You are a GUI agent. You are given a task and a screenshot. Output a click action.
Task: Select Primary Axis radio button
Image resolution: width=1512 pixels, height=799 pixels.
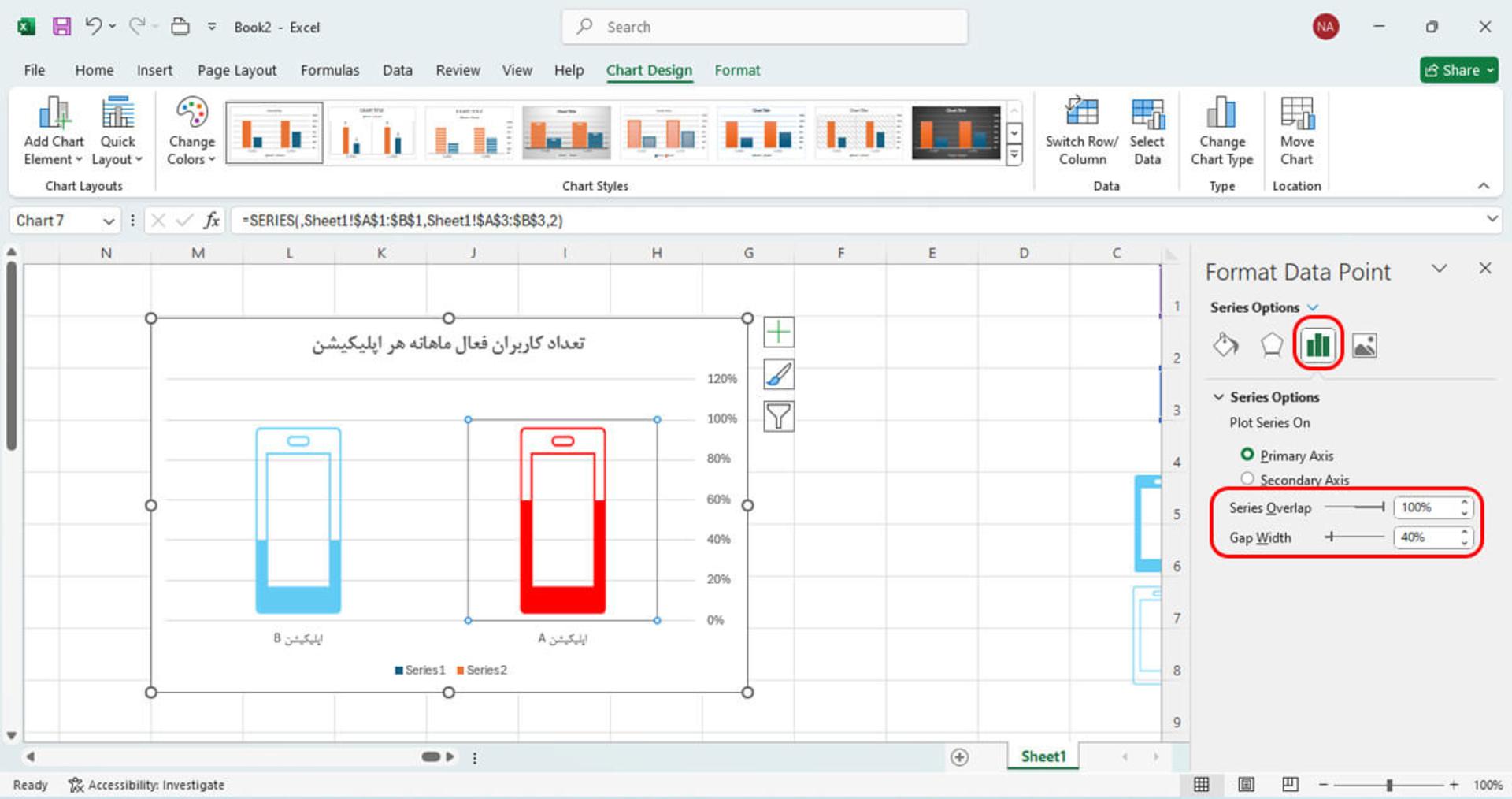[x=1247, y=455]
